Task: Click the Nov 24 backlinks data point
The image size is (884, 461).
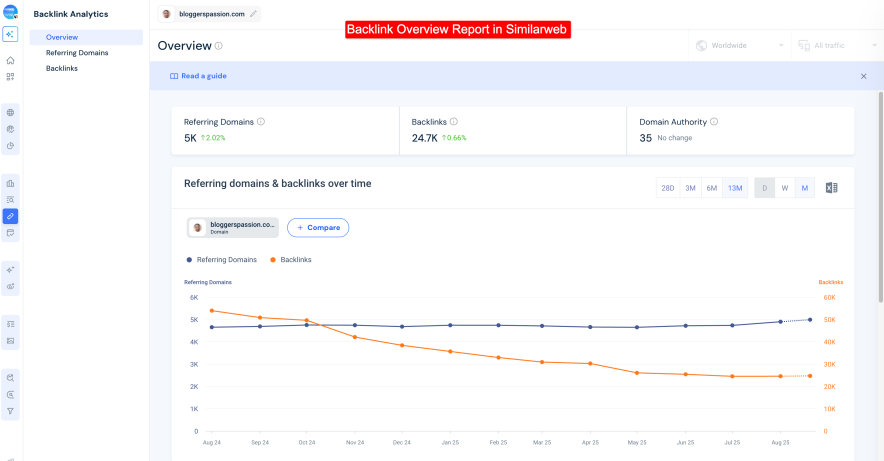Action: 355,337
